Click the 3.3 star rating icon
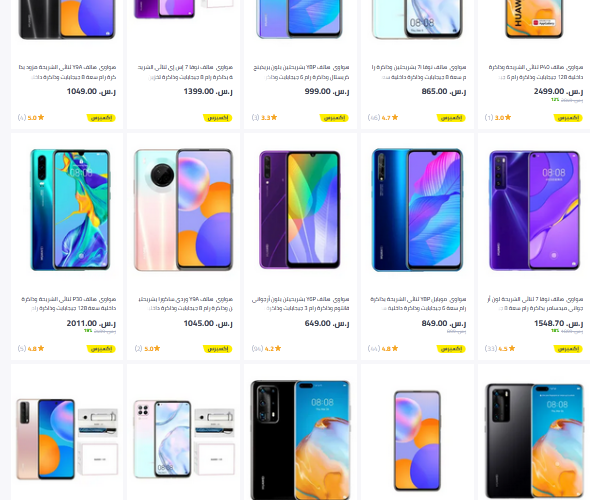 click(274, 117)
